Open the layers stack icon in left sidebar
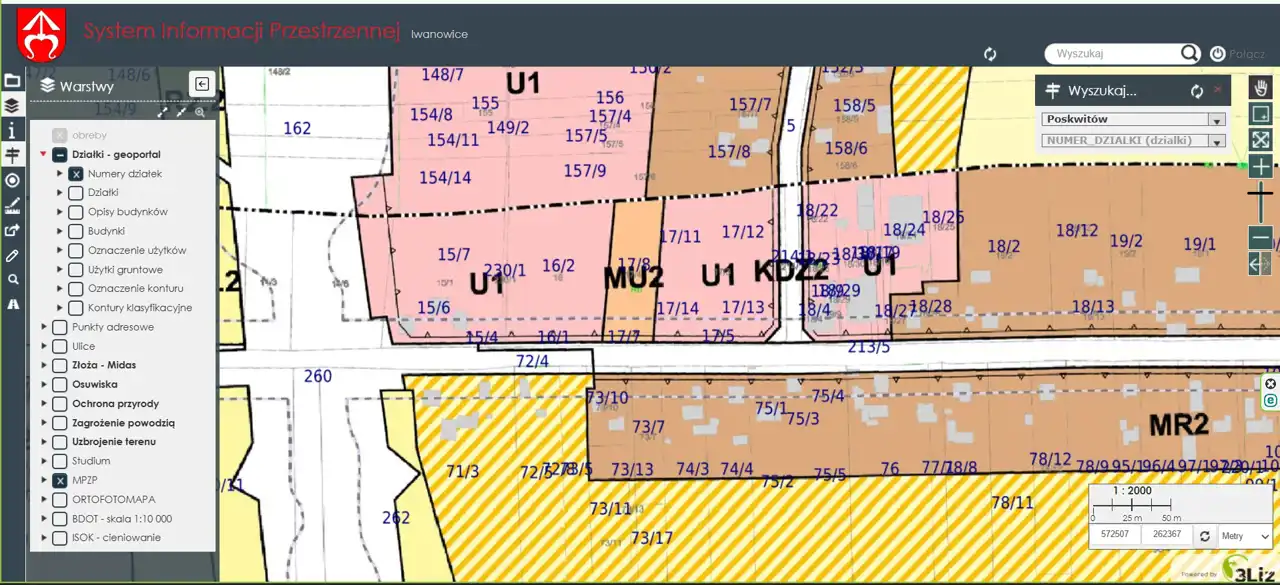 click(x=12, y=105)
